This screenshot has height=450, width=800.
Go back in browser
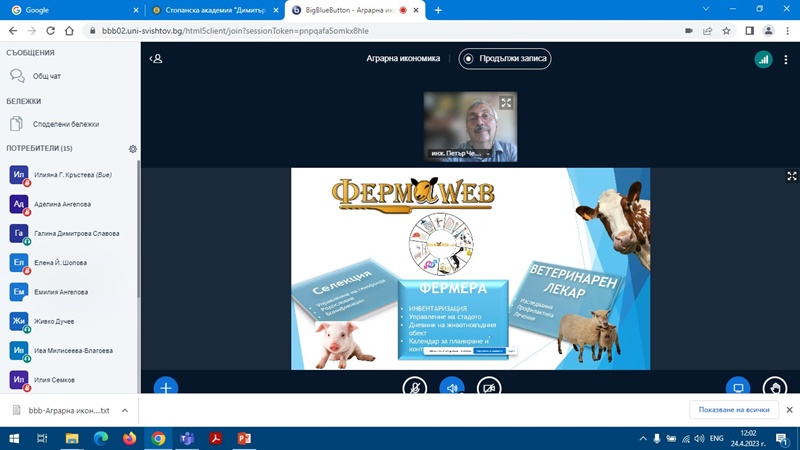13,31
